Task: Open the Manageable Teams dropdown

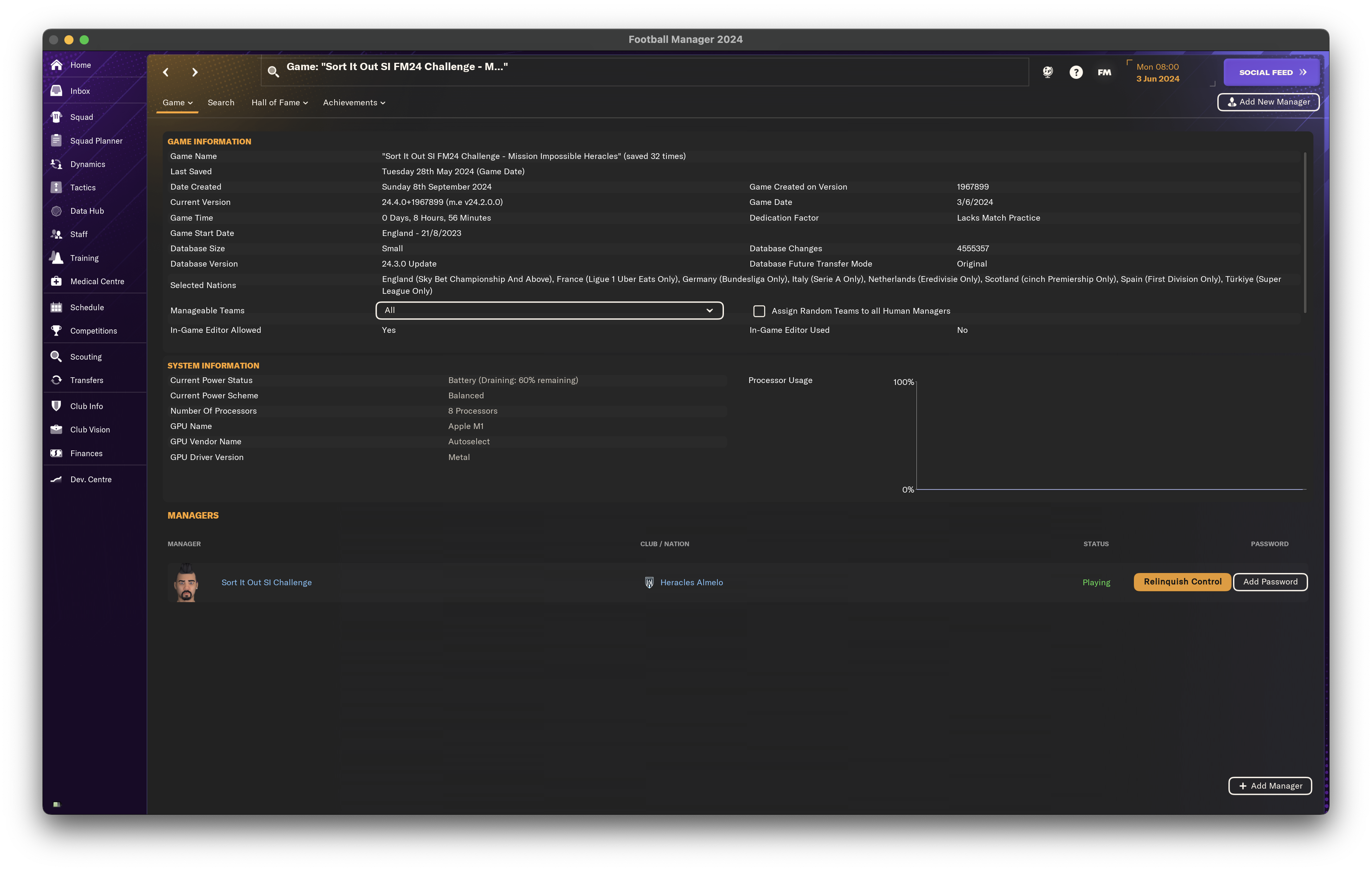Action: [x=549, y=310]
